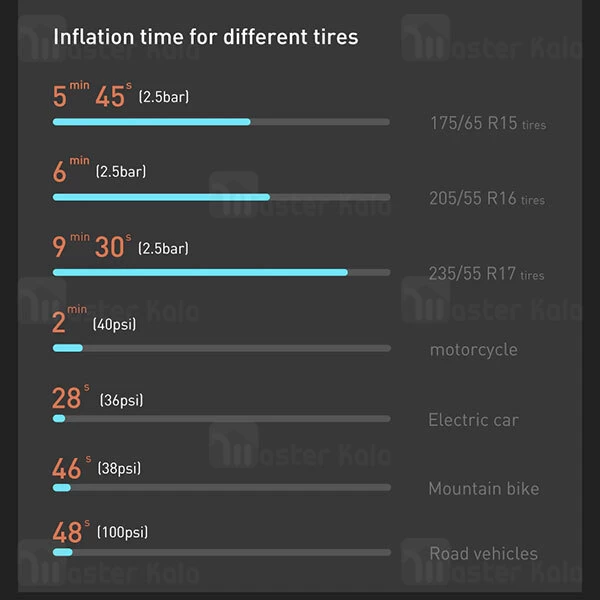600x600 pixels.
Task: Select the (100psi) pressure text
Action: click(122, 532)
